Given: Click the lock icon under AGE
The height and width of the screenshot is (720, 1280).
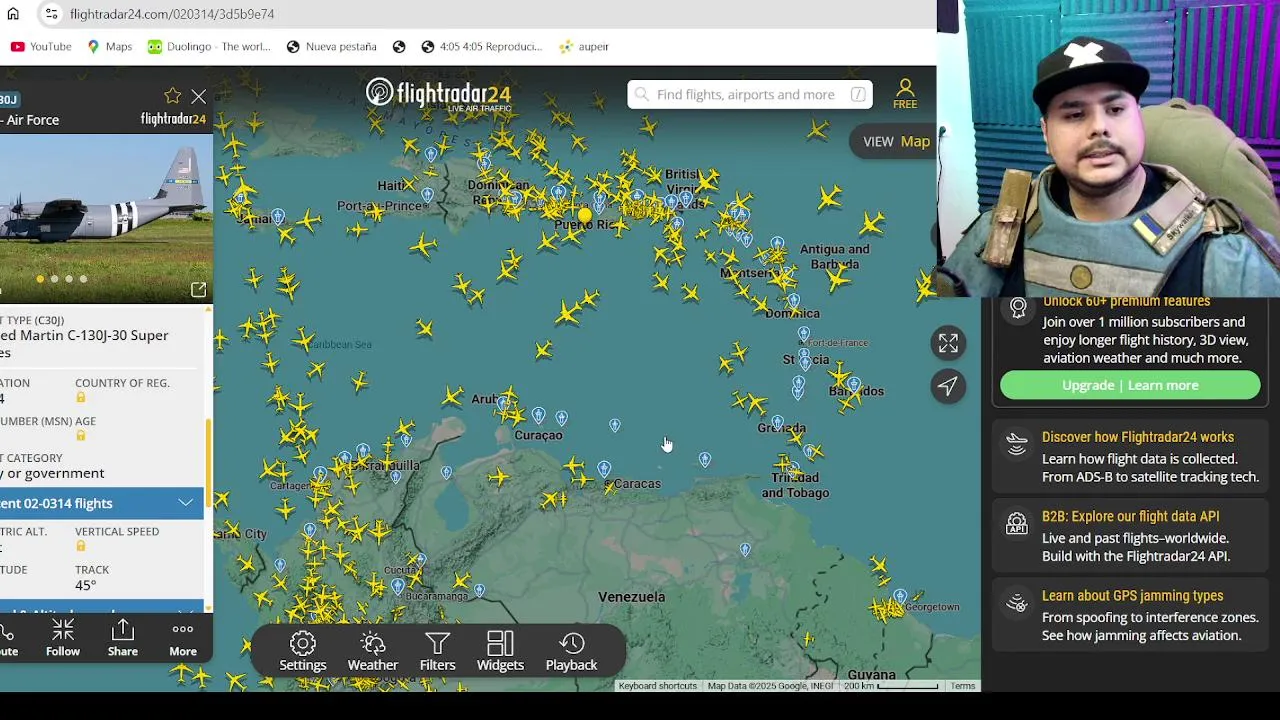Looking at the screenshot, I should point(81,436).
